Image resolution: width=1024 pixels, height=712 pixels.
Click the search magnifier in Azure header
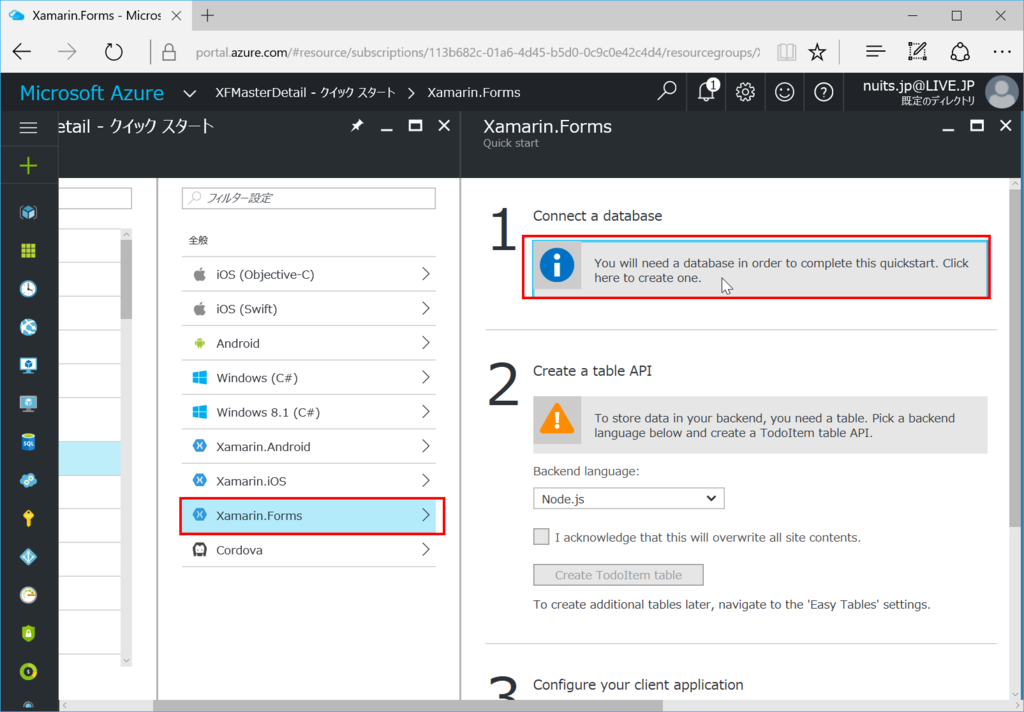[x=667, y=91]
